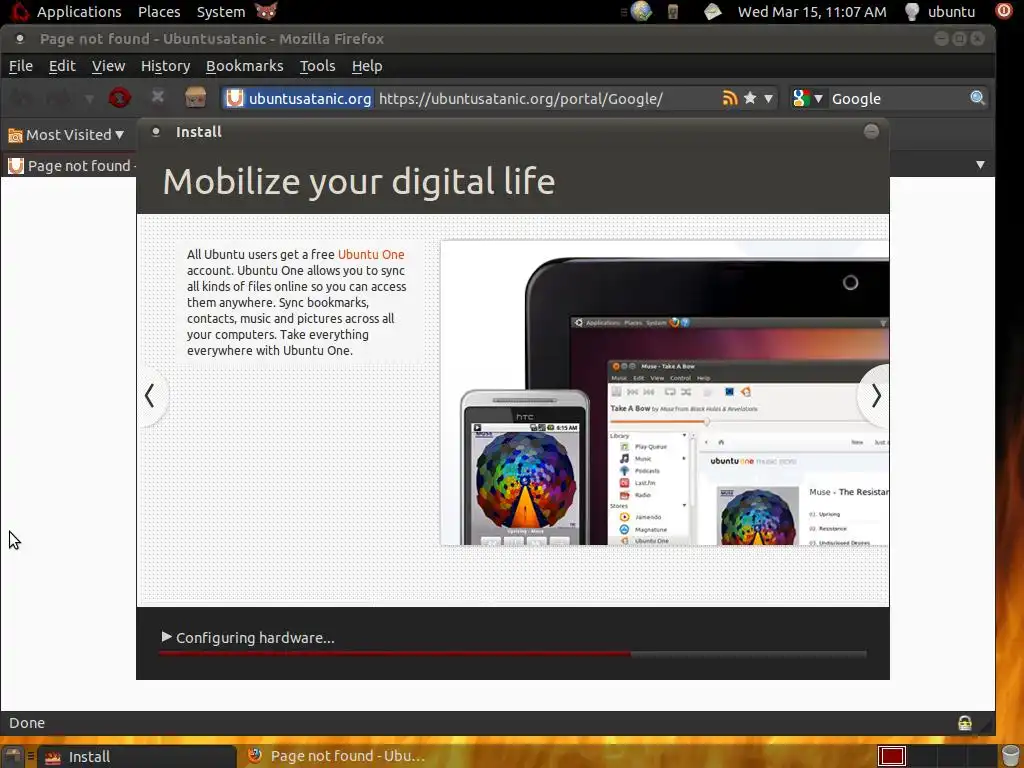Click the Install window menu dot icon
Screen dimensions: 1024x768
155,132
